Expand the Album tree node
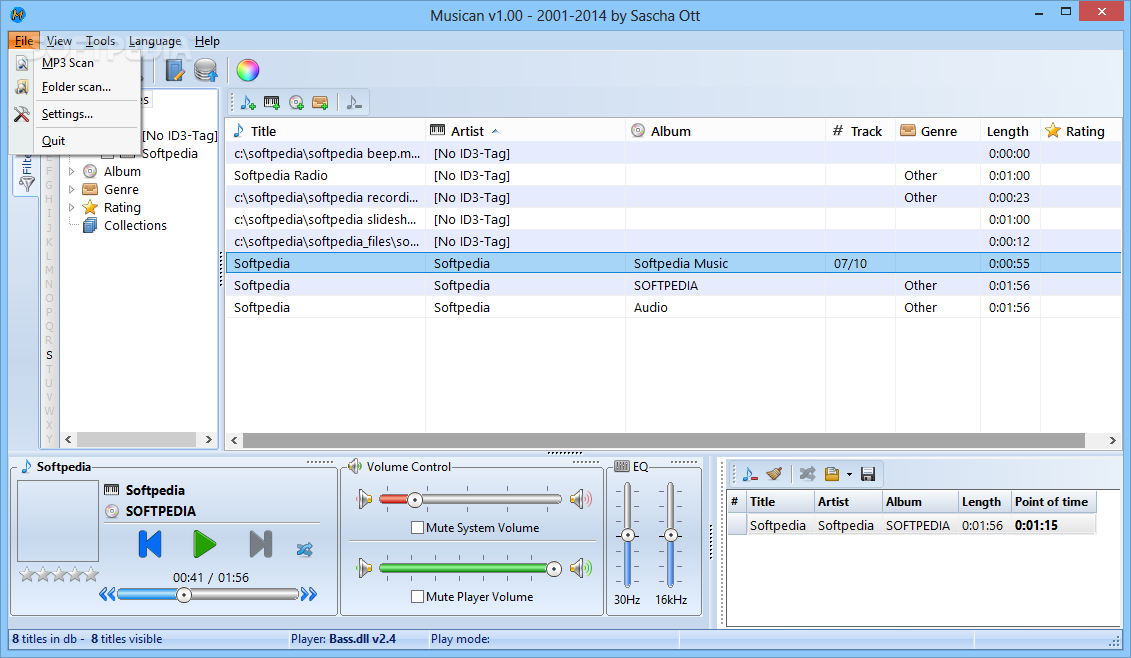The width and height of the screenshot is (1131, 658). click(x=71, y=172)
